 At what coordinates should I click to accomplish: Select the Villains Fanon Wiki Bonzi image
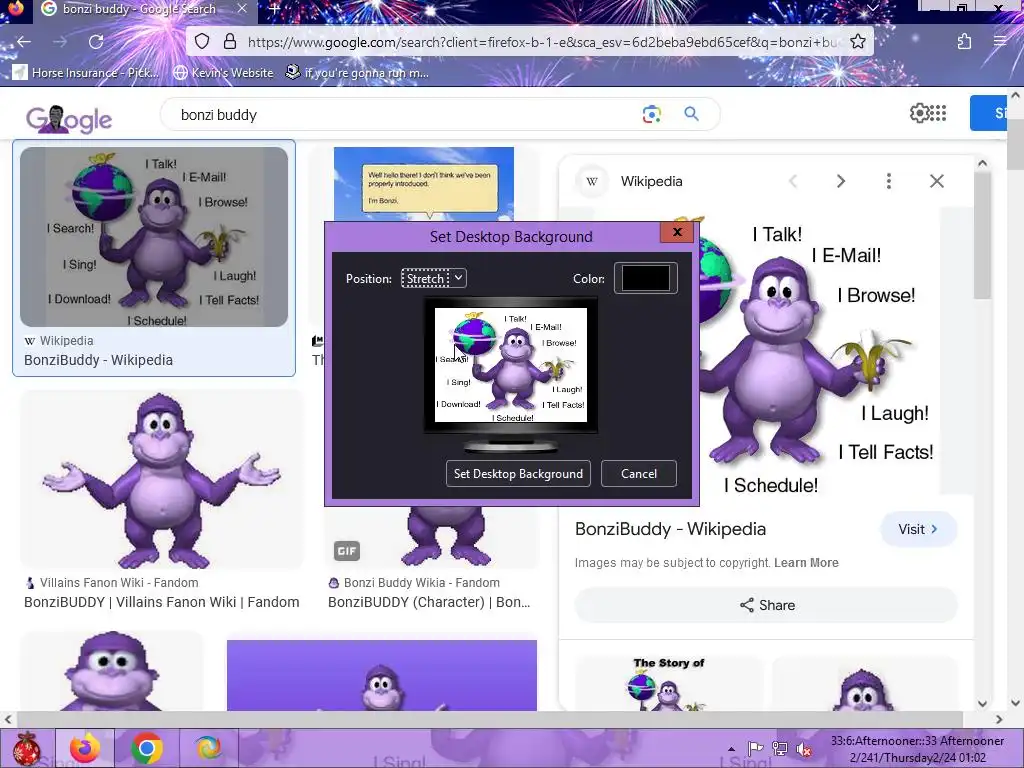162,479
